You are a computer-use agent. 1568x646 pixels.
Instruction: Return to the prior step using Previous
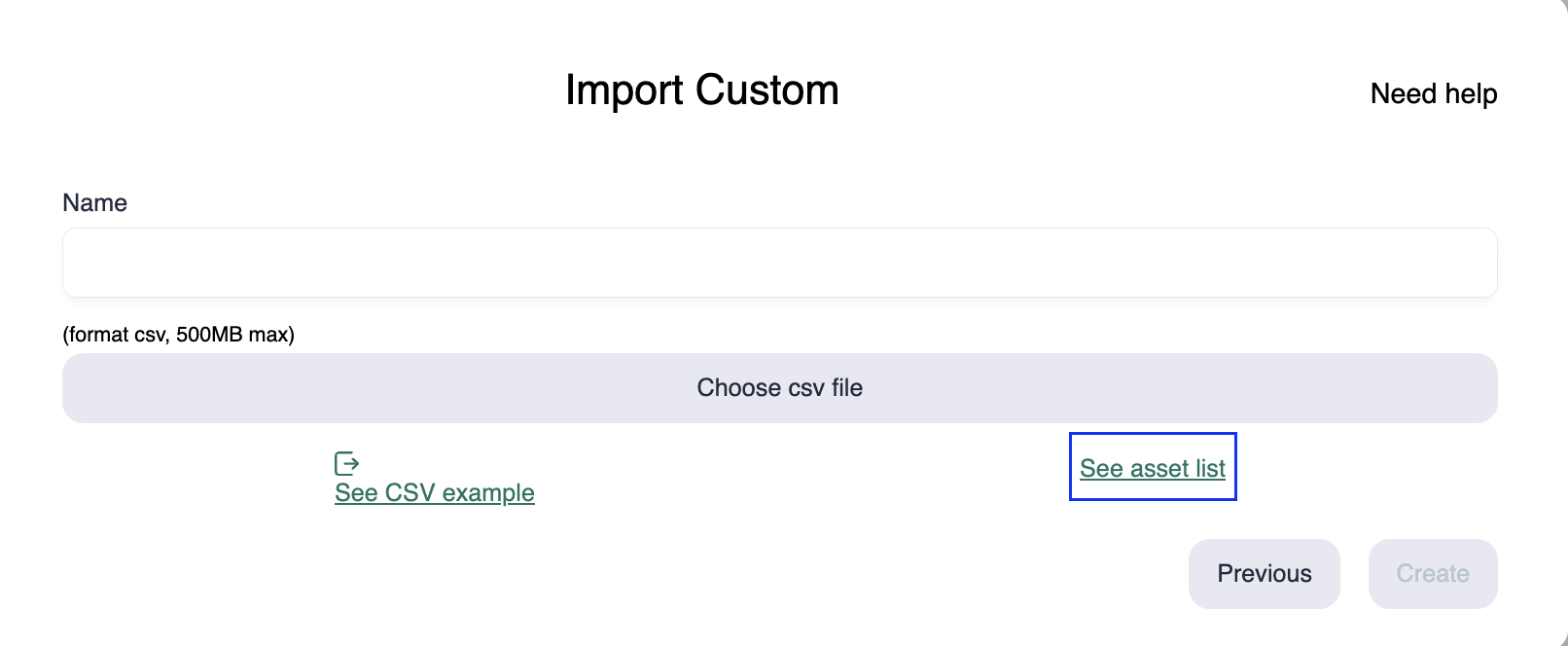pyautogui.click(x=1264, y=574)
